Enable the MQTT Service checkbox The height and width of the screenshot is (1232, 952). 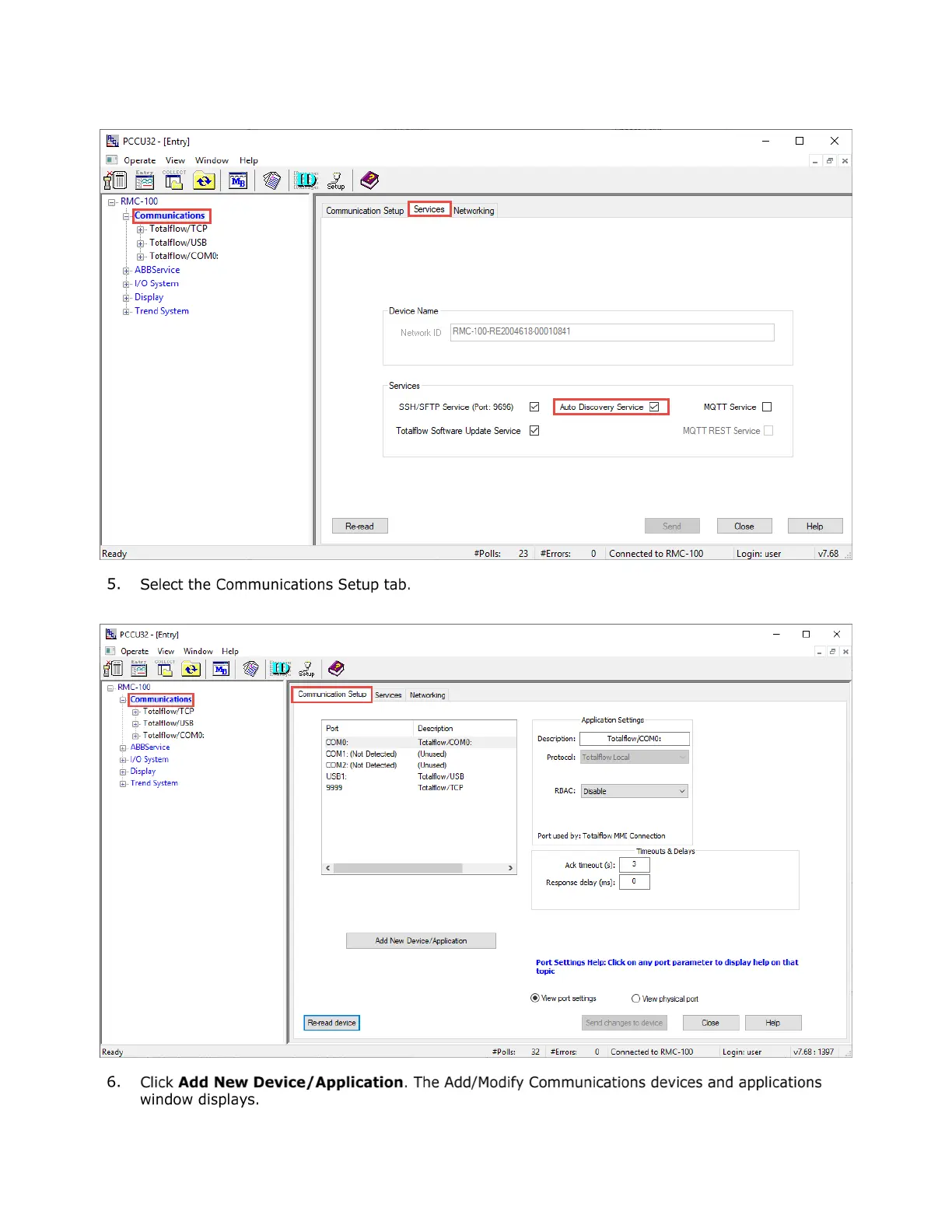[767, 407]
